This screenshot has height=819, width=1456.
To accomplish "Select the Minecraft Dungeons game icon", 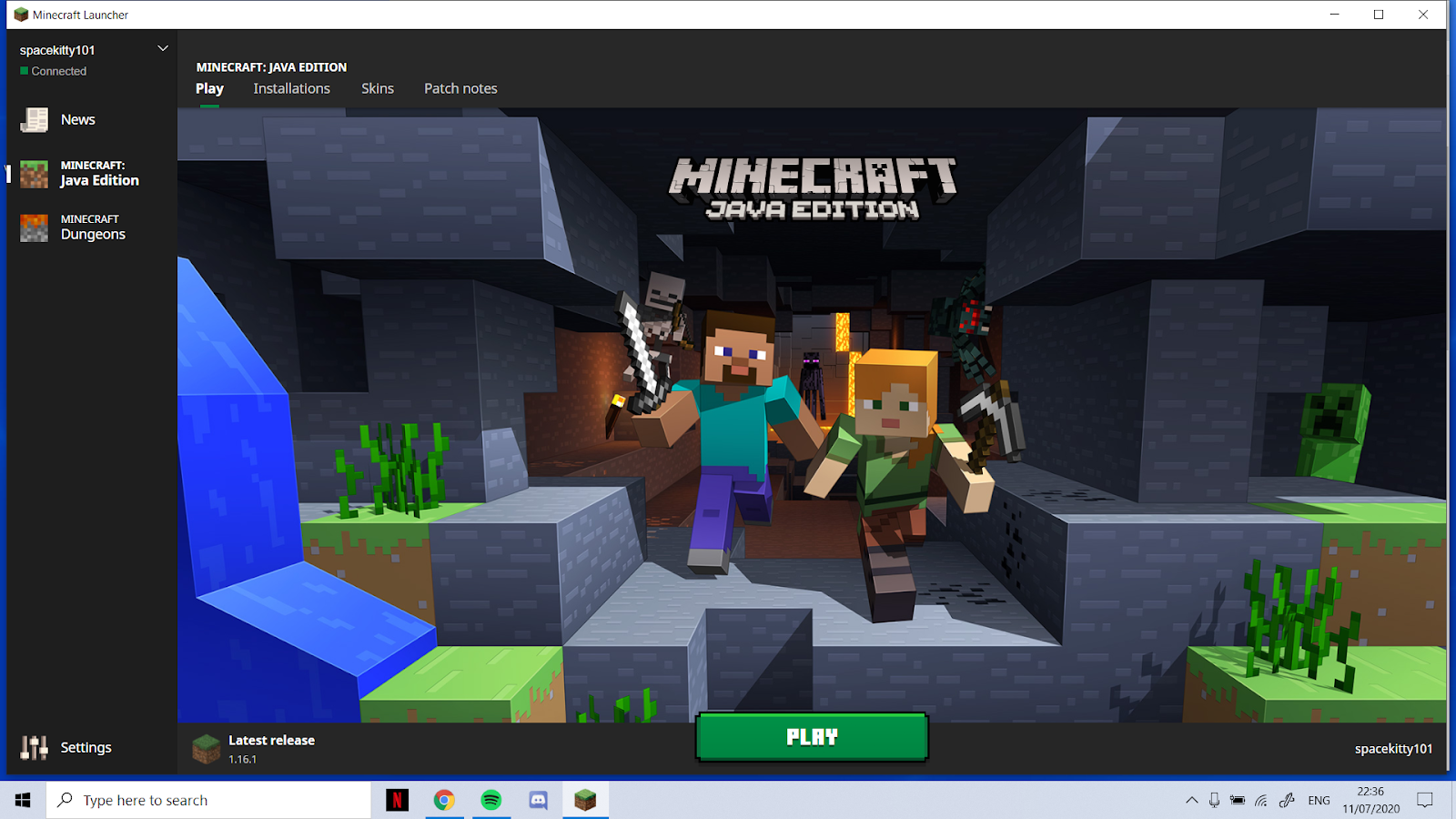I will 35,227.
